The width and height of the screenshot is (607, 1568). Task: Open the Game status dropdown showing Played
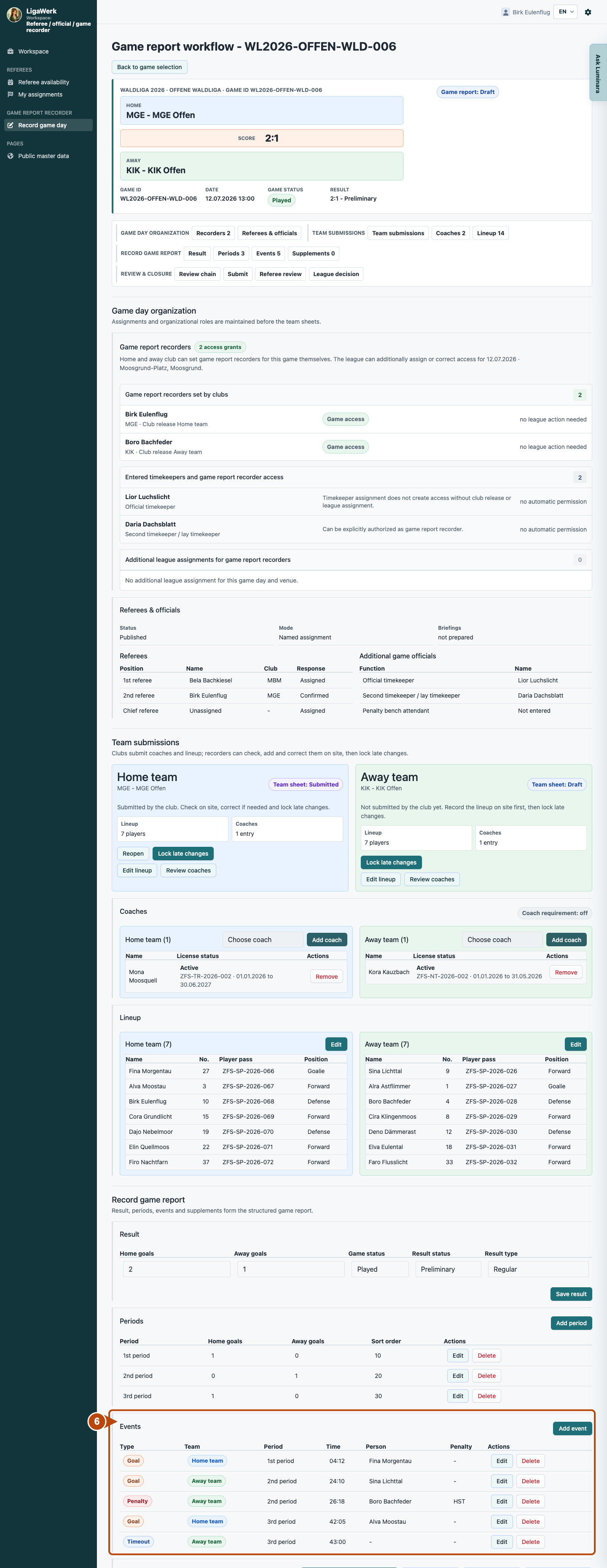point(381,1269)
